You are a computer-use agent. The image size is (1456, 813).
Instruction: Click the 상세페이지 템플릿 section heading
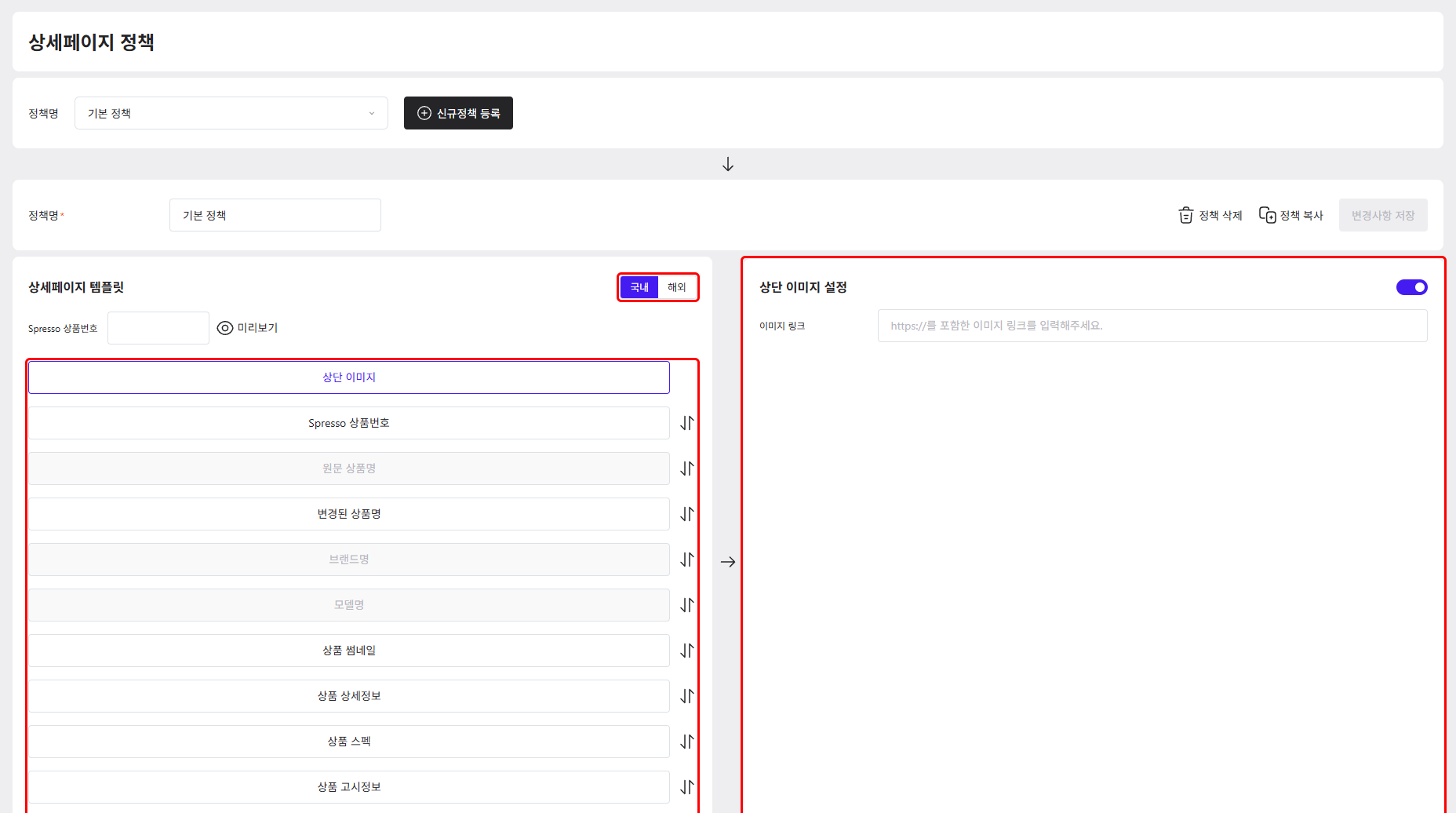pyautogui.click(x=76, y=287)
